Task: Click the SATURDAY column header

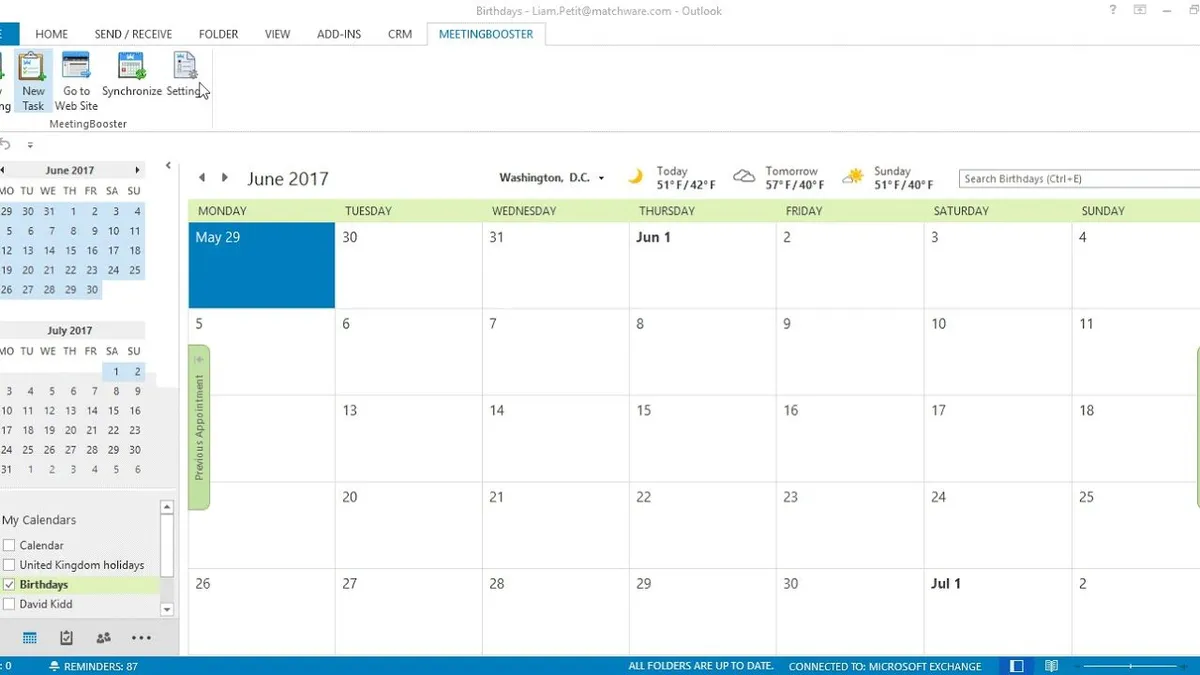Action: click(960, 211)
